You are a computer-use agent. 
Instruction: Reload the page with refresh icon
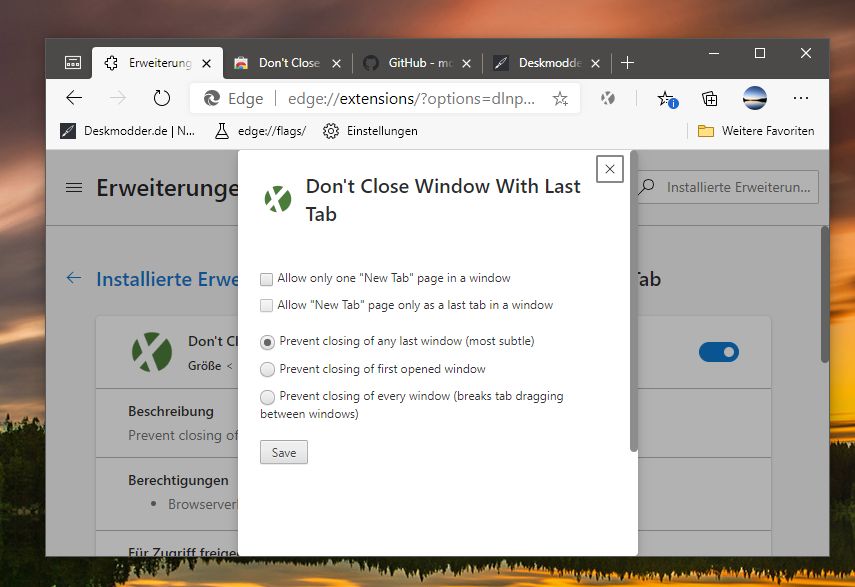[x=161, y=98]
